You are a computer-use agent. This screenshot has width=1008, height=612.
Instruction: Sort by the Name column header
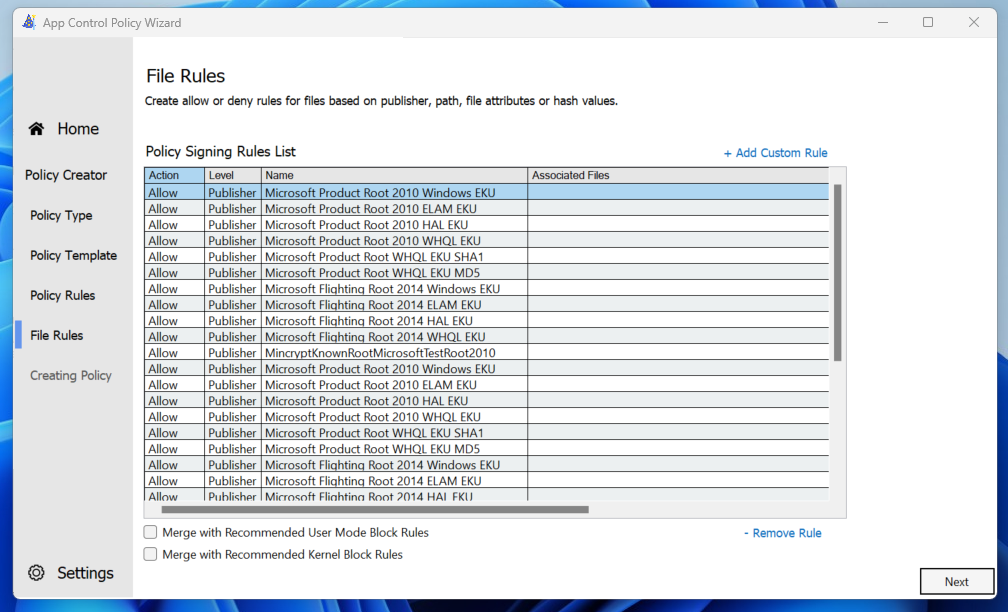pos(394,176)
